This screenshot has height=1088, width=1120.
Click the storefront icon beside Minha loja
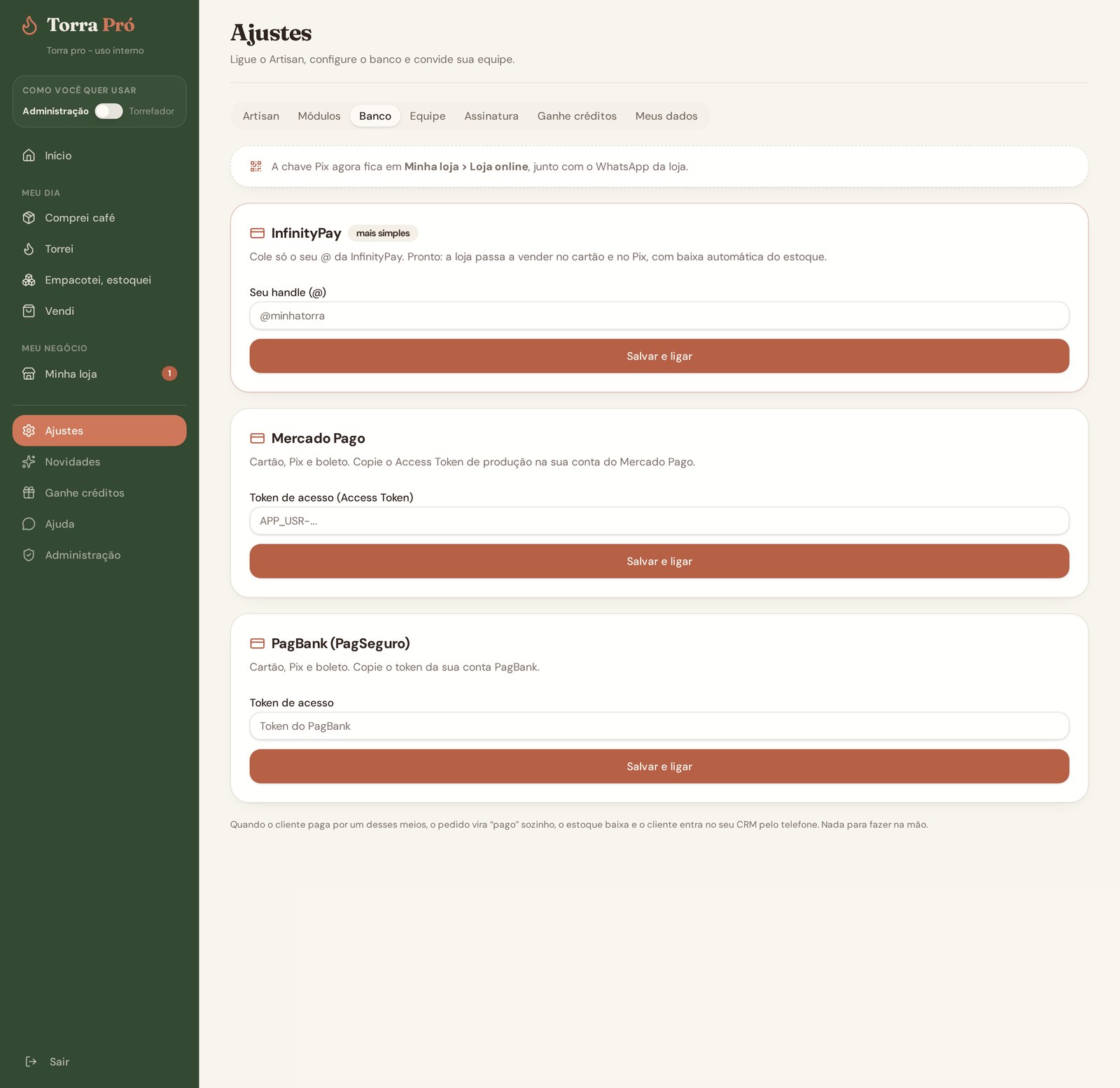coord(29,374)
